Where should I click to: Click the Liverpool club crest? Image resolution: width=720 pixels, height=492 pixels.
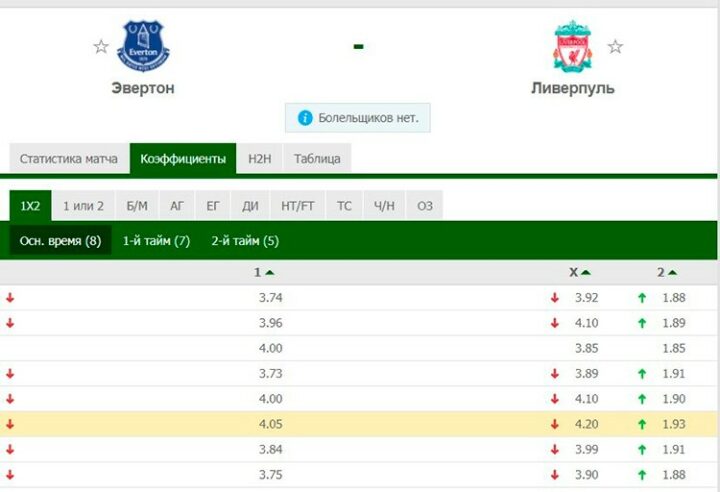pos(573,45)
